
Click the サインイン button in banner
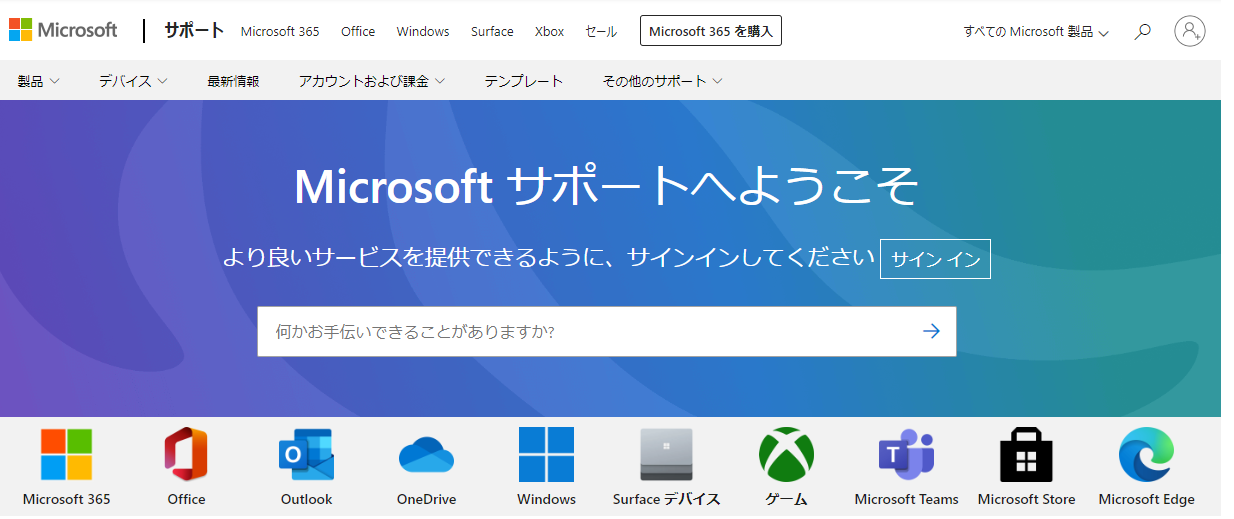point(935,259)
